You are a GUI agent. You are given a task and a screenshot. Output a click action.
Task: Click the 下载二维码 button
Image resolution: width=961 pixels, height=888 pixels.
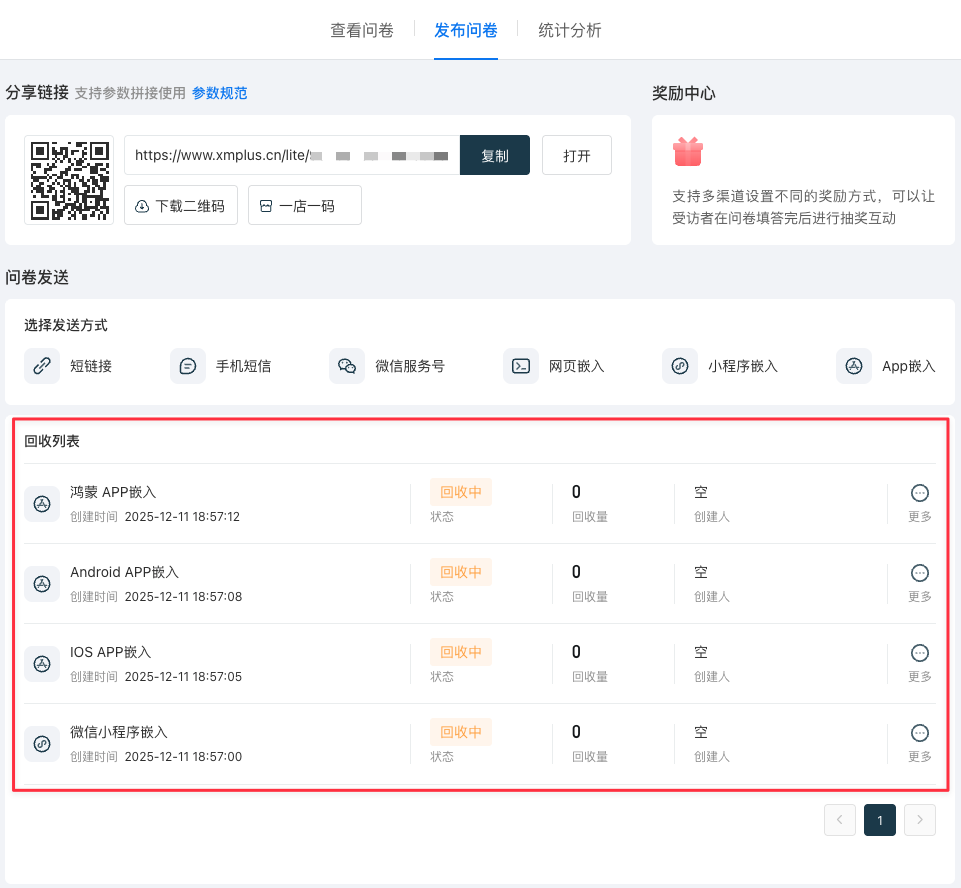click(x=181, y=205)
